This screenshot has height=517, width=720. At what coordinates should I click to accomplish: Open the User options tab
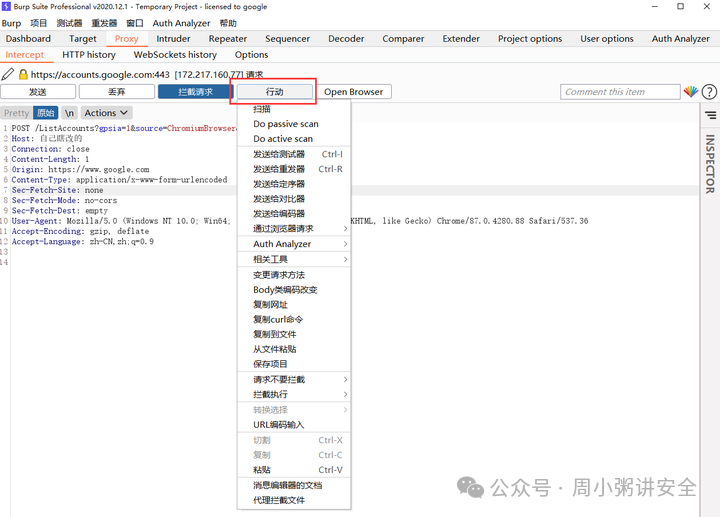coord(607,39)
